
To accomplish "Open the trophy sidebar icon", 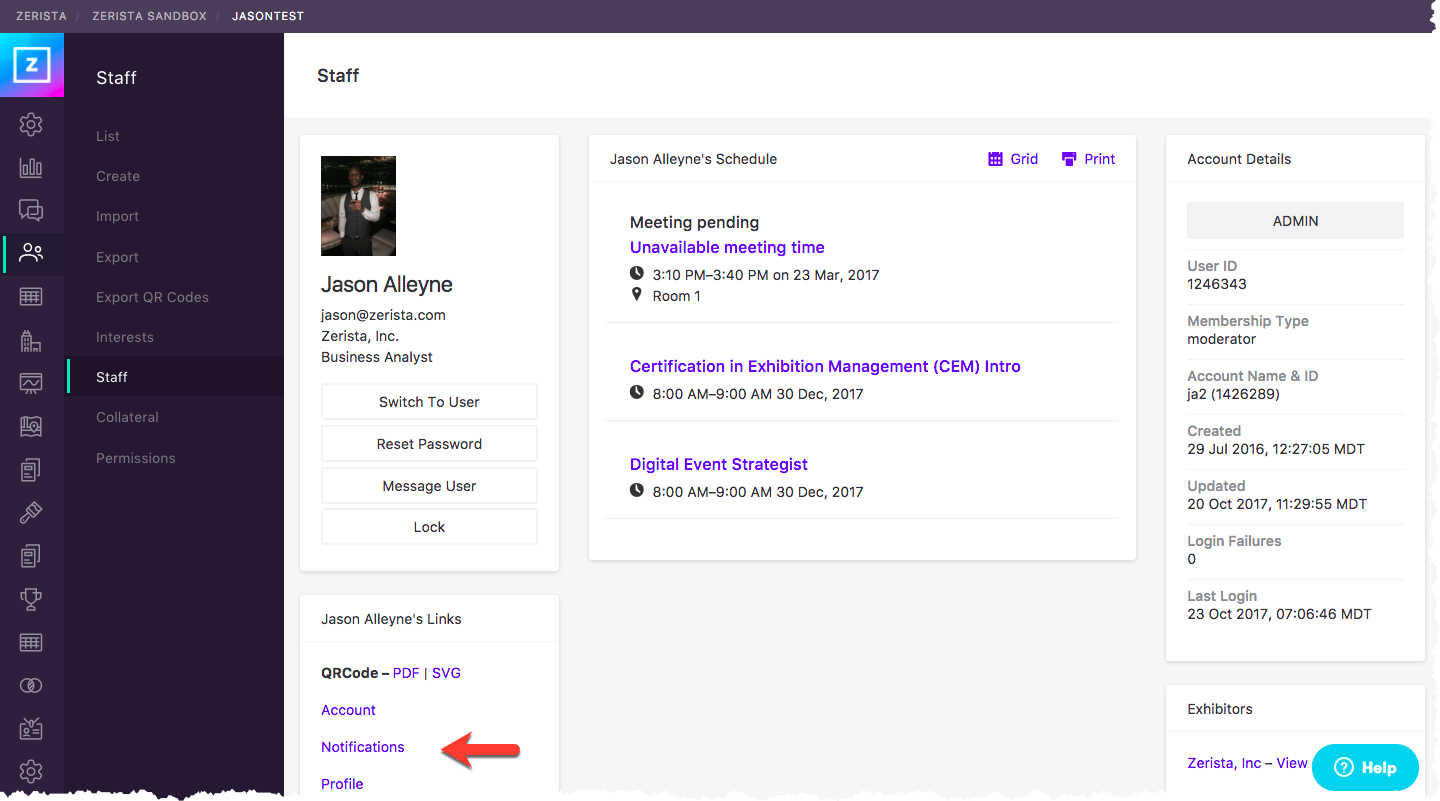I will coord(31,598).
